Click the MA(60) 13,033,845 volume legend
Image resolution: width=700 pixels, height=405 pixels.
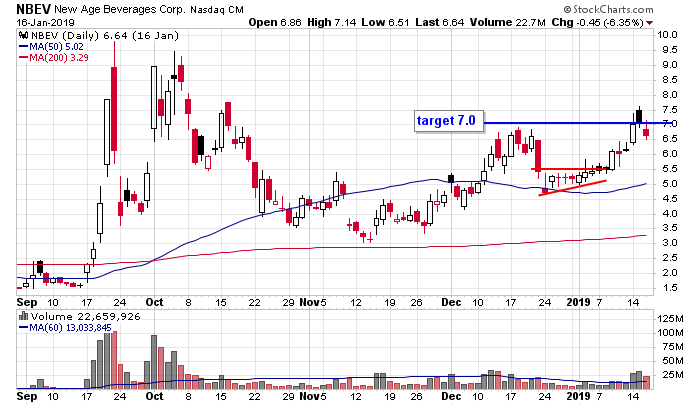pyautogui.click(x=65, y=328)
